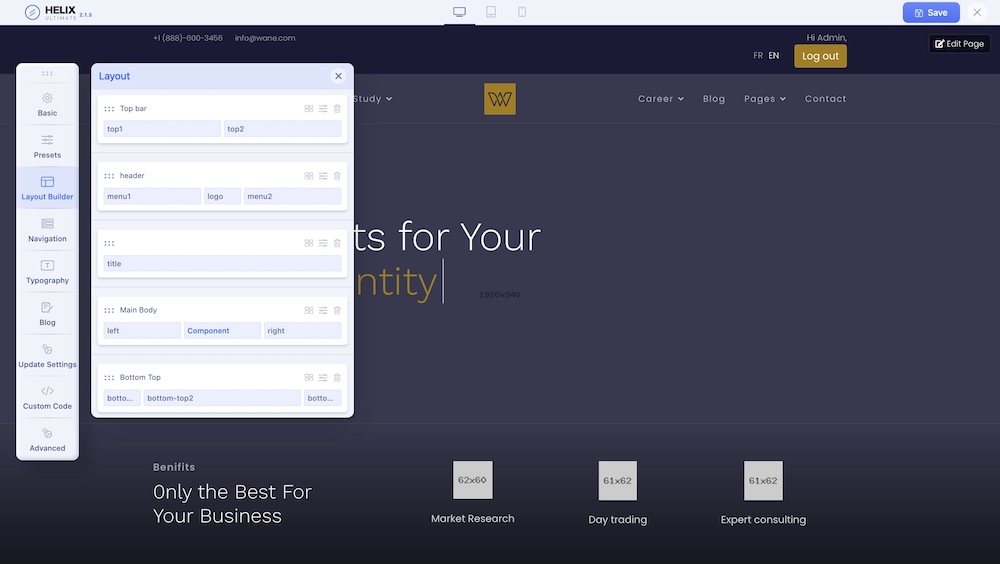Viewport: 1000px width, 564px height.
Task: Open Advanced settings panel
Action: click(x=47, y=440)
